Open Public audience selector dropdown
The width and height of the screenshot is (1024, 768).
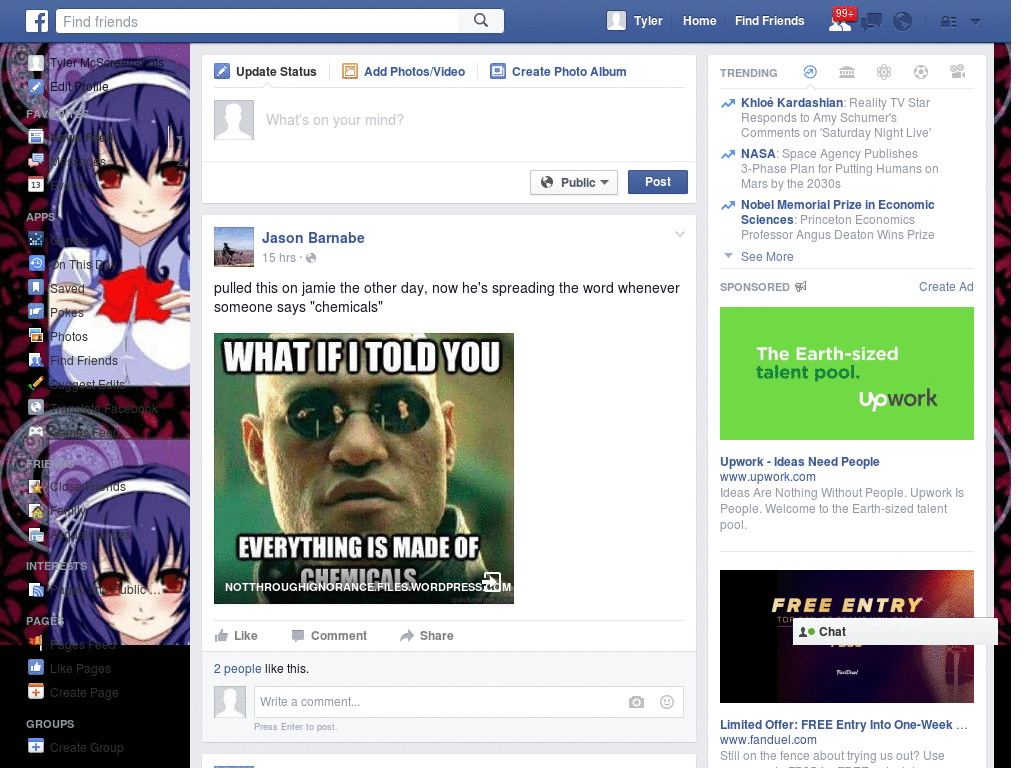tap(574, 182)
